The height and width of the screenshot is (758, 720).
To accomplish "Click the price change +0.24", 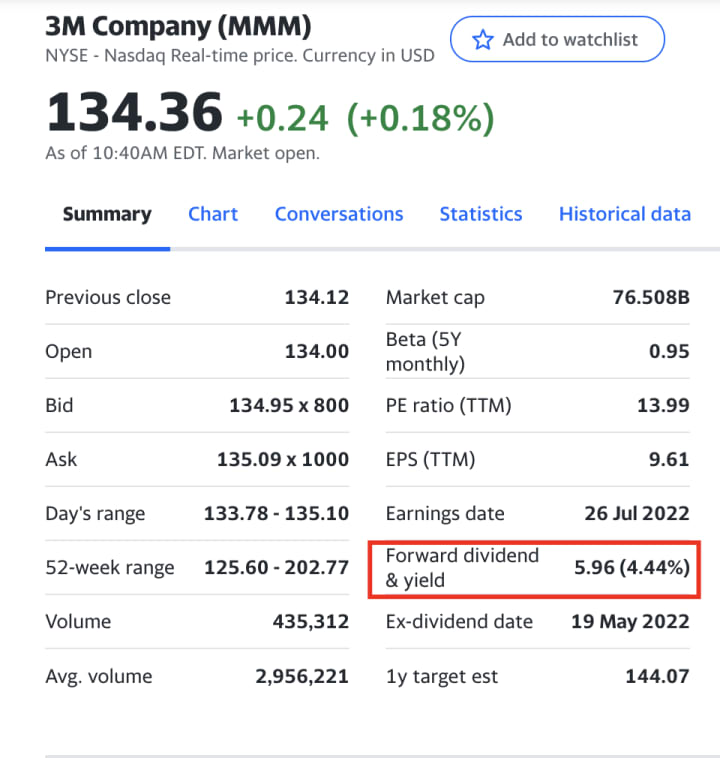I will click(x=282, y=118).
